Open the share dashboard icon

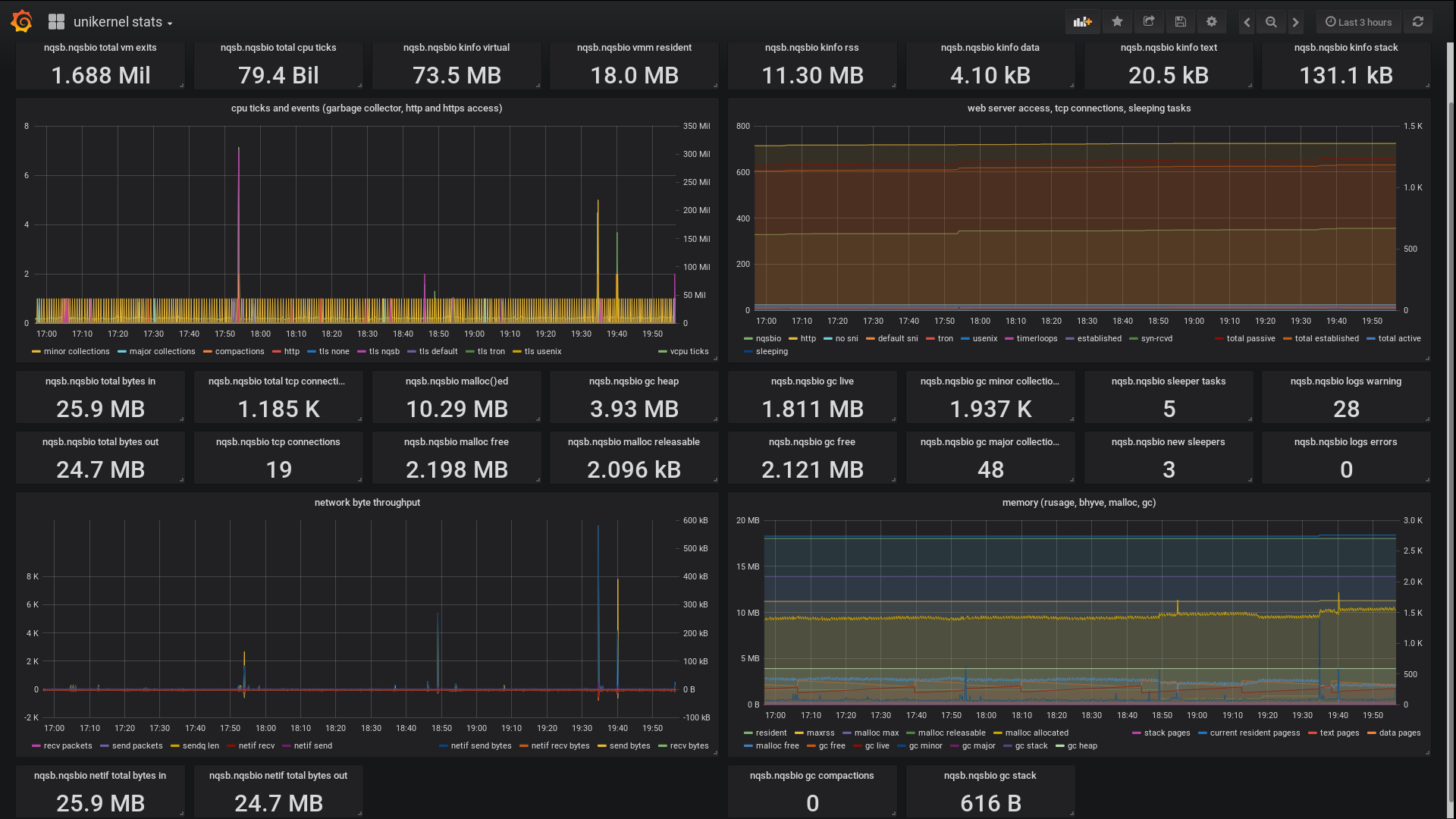(x=1149, y=22)
